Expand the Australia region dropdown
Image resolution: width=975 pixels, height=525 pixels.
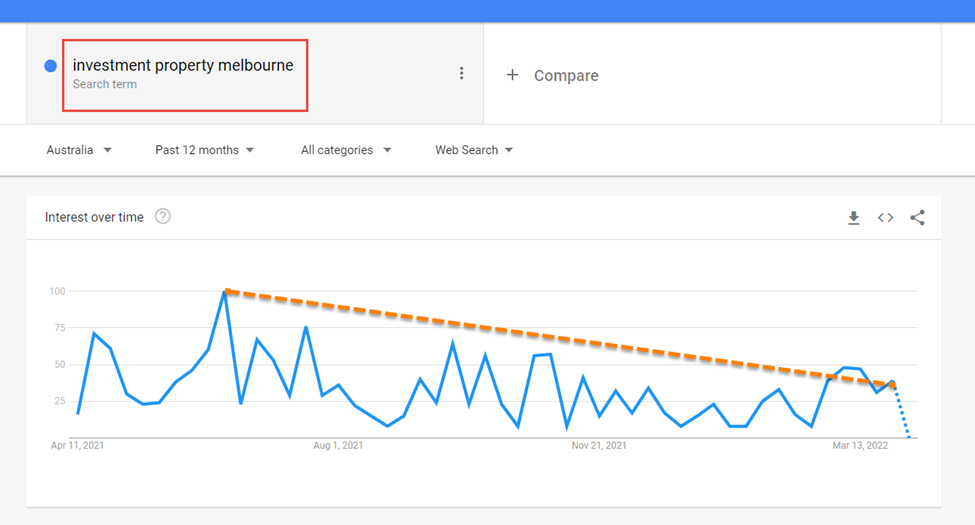tap(79, 150)
